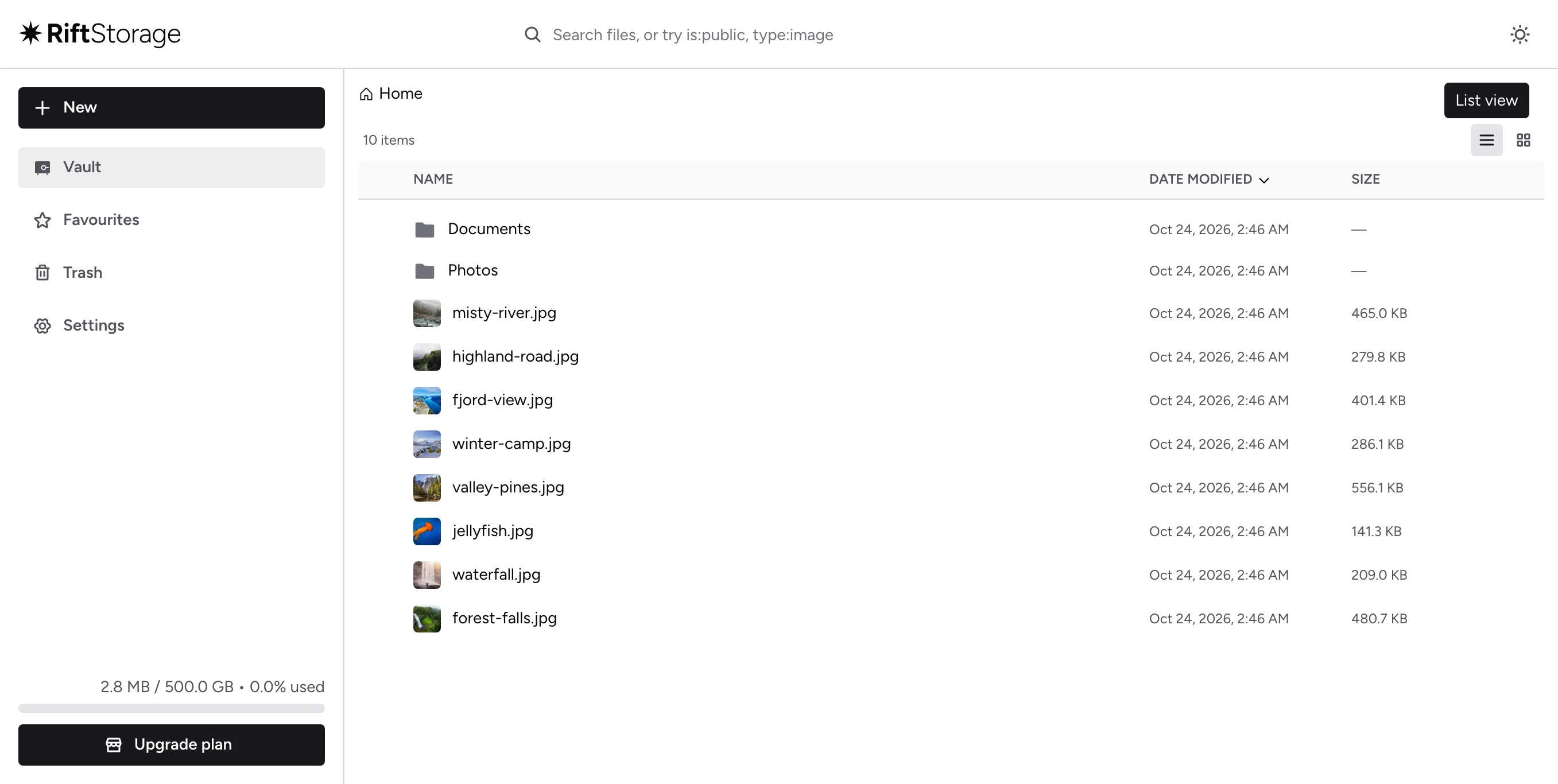Select the forest-falls.jpg file name
Image resolution: width=1558 pixels, height=784 pixels.
tap(505, 618)
